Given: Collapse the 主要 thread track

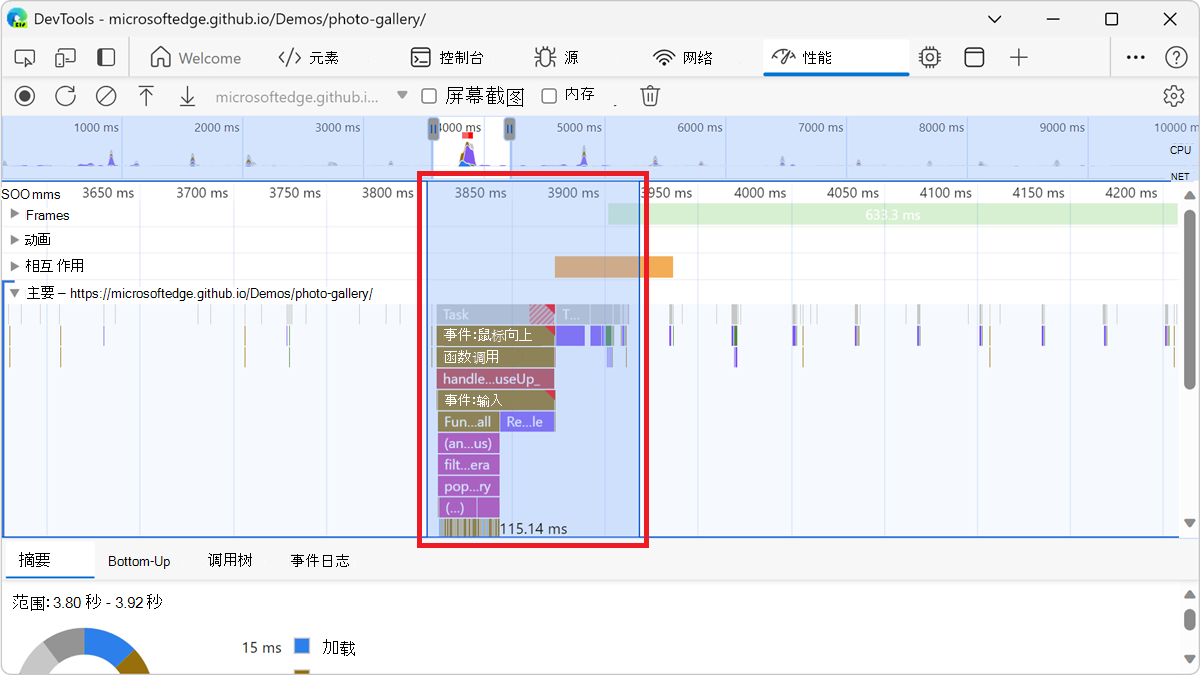Looking at the screenshot, I should tap(15, 293).
